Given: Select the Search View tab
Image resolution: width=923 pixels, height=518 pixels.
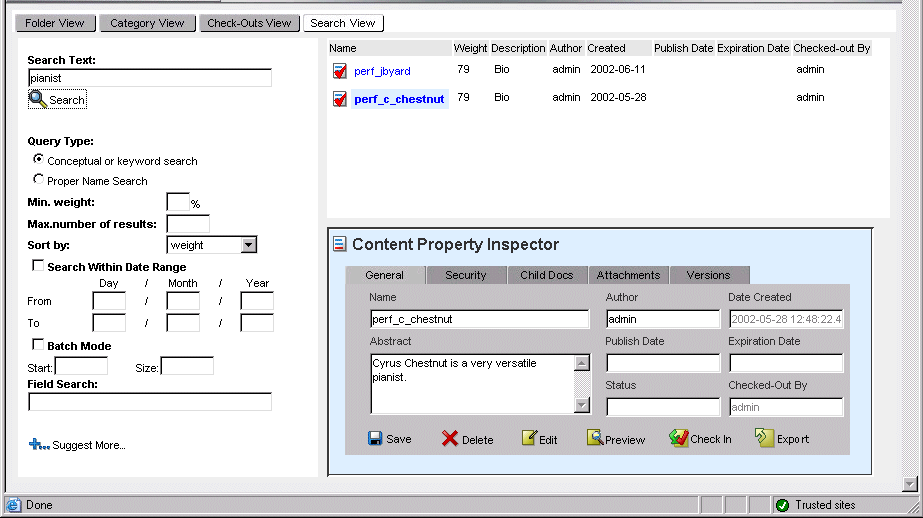Looking at the screenshot, I should [x=343, y=23].
